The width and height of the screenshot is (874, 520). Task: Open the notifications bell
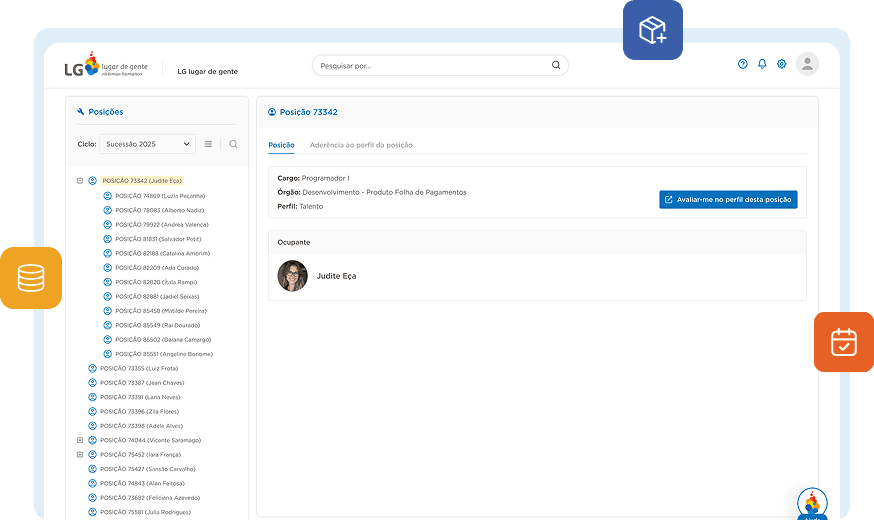(762, 64)
